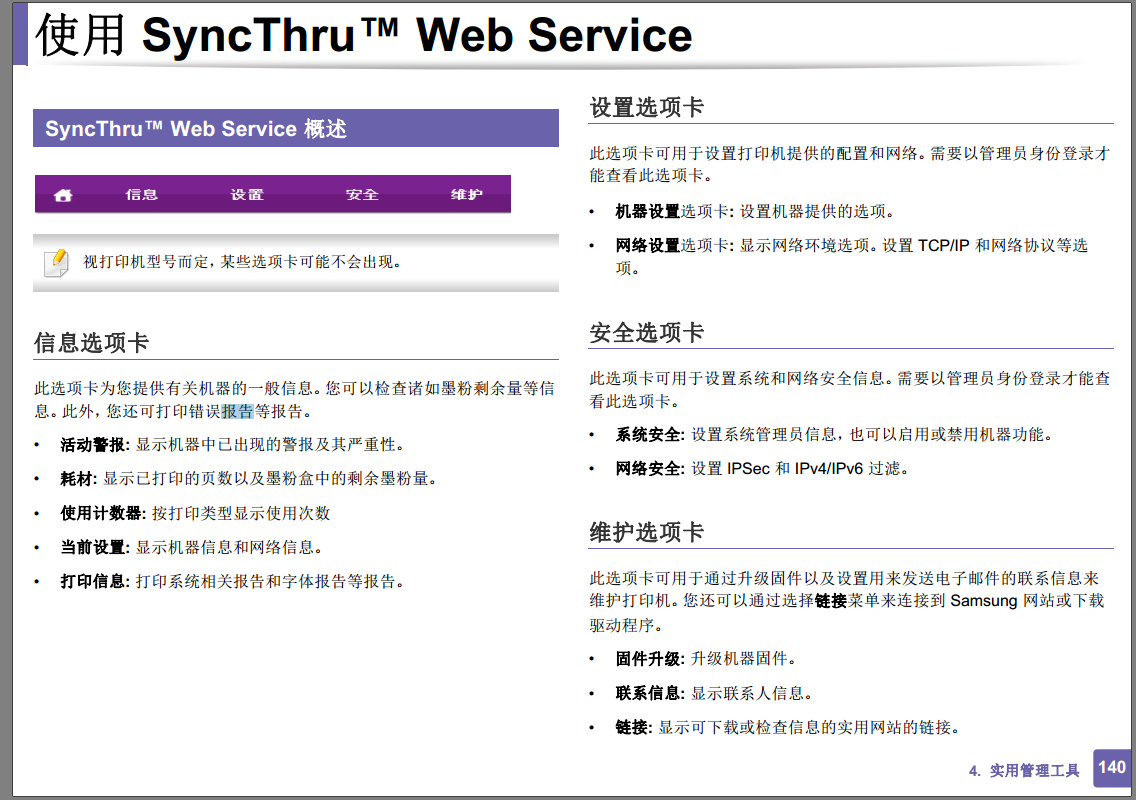Viewport: 1136px width, 800px height.
Task: Click the text "TCP/IP" in network settings bullet
Action: [x=943, y=246]
